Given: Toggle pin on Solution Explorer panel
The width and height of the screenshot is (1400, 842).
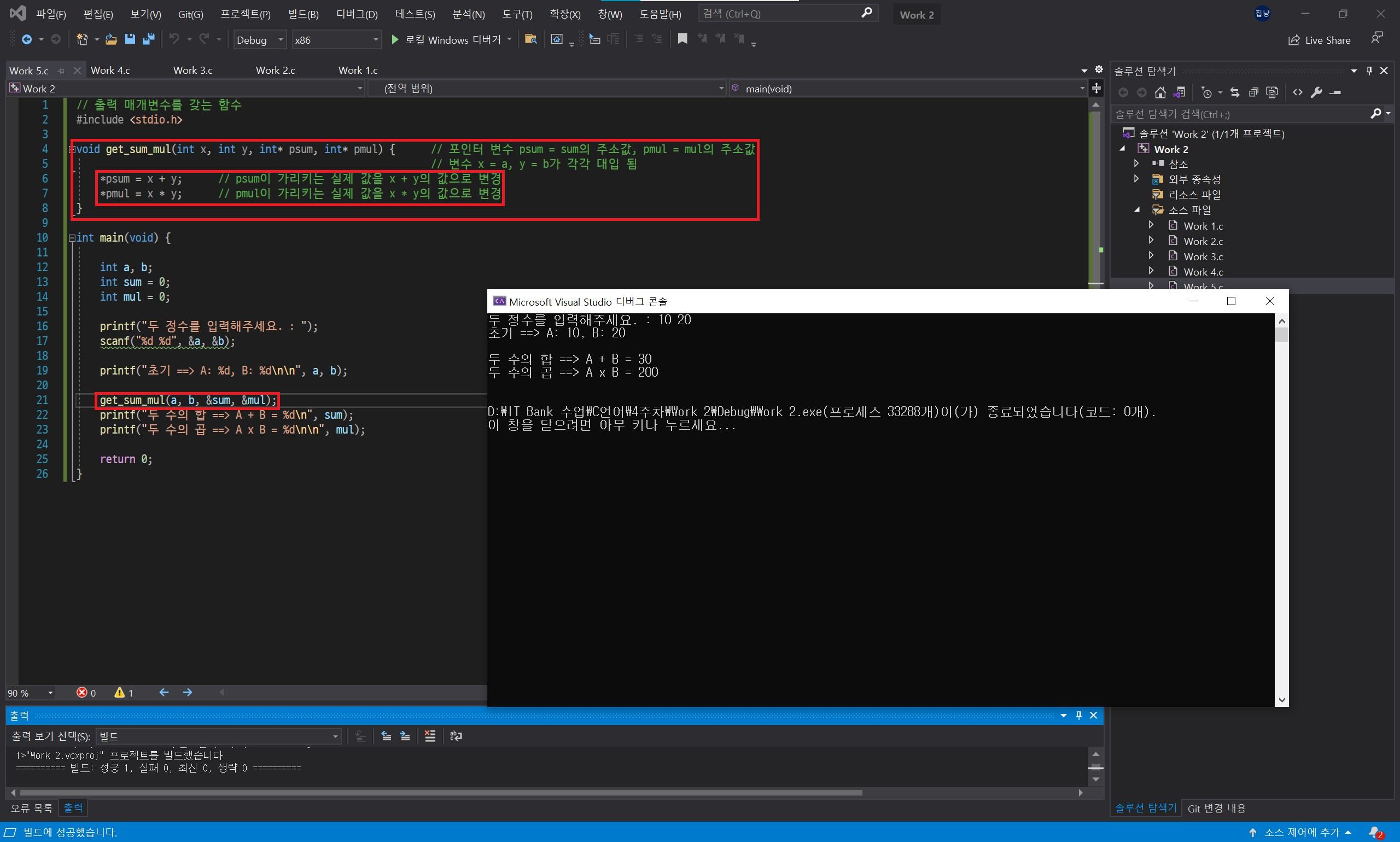Looking at the screenshot, I should pos(1369,71).
